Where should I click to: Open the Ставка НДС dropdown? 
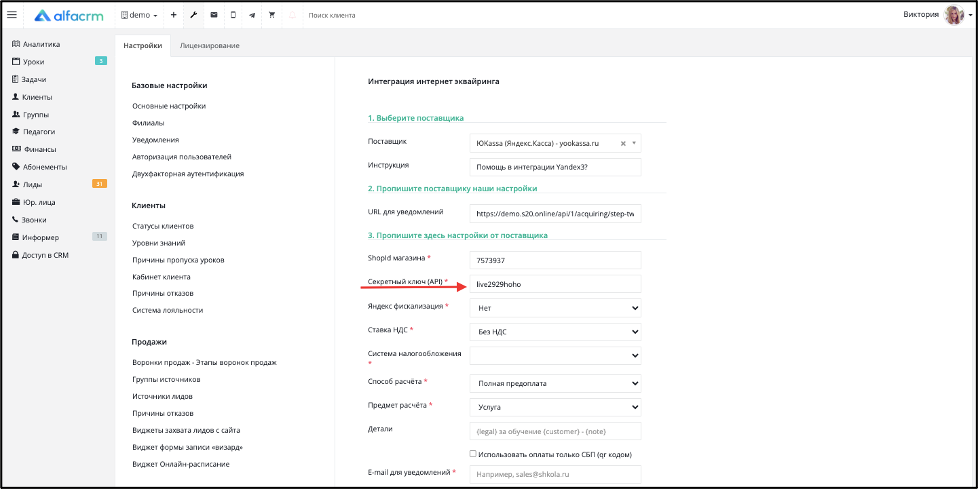(555, 332)
